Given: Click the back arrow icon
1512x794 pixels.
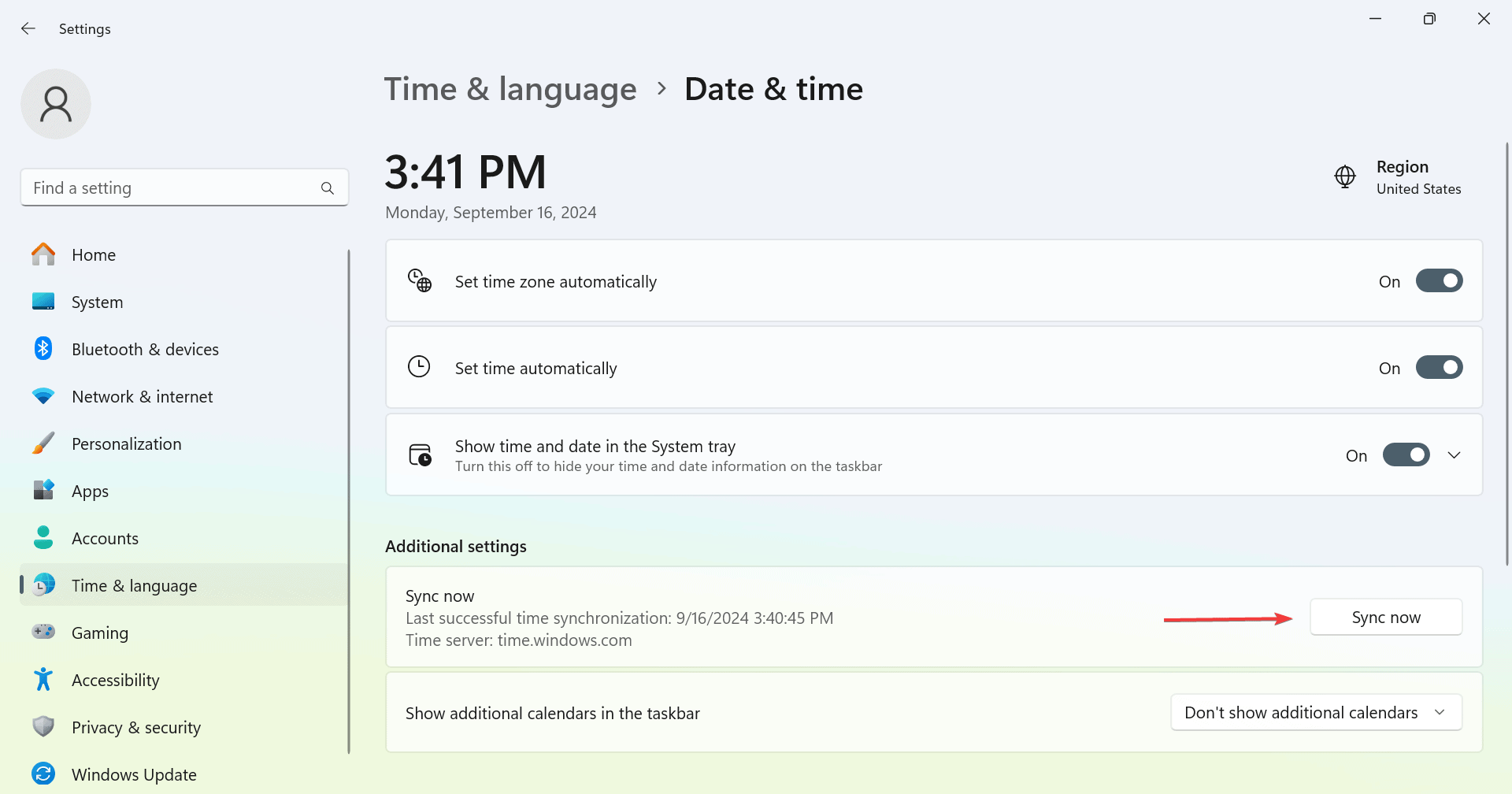Looking at the screenshot, I should 28,29.
